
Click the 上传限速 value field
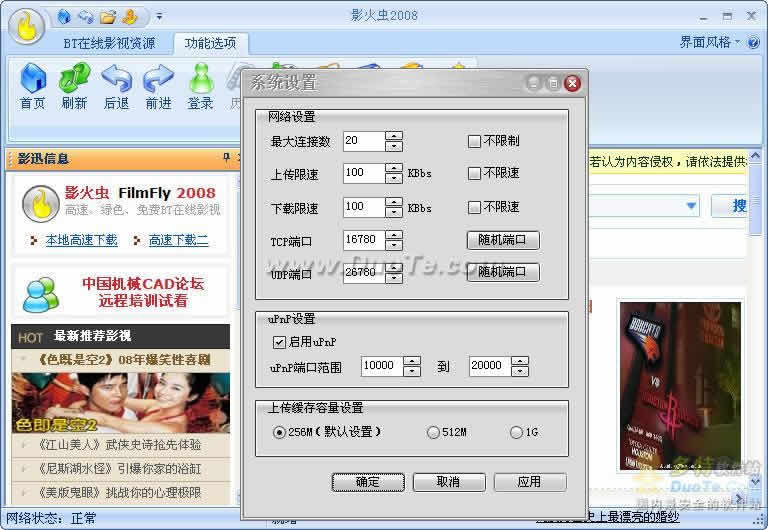coord(364,173)
